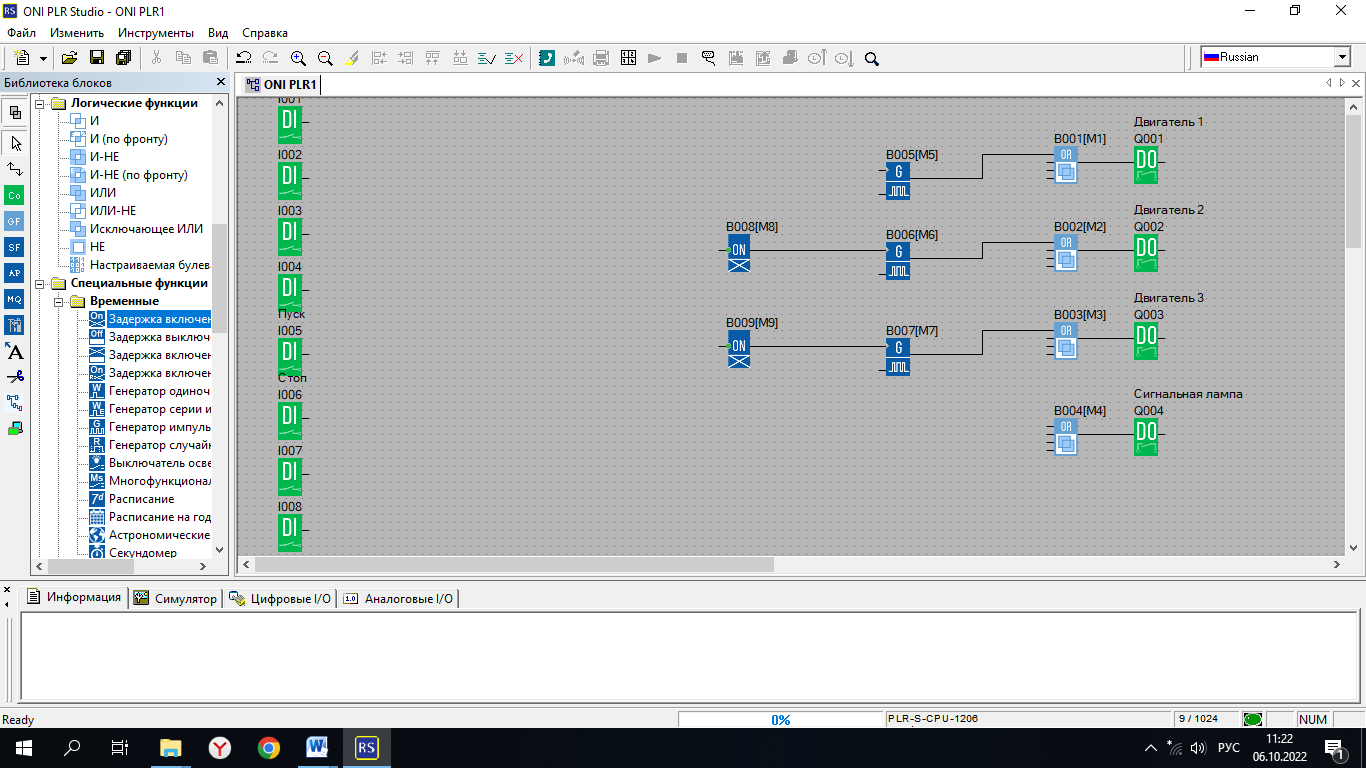This screenshot has width=1366, height=768.
Task: Select the ONI PLR1 document tab
Action: (x=281, y=85)
